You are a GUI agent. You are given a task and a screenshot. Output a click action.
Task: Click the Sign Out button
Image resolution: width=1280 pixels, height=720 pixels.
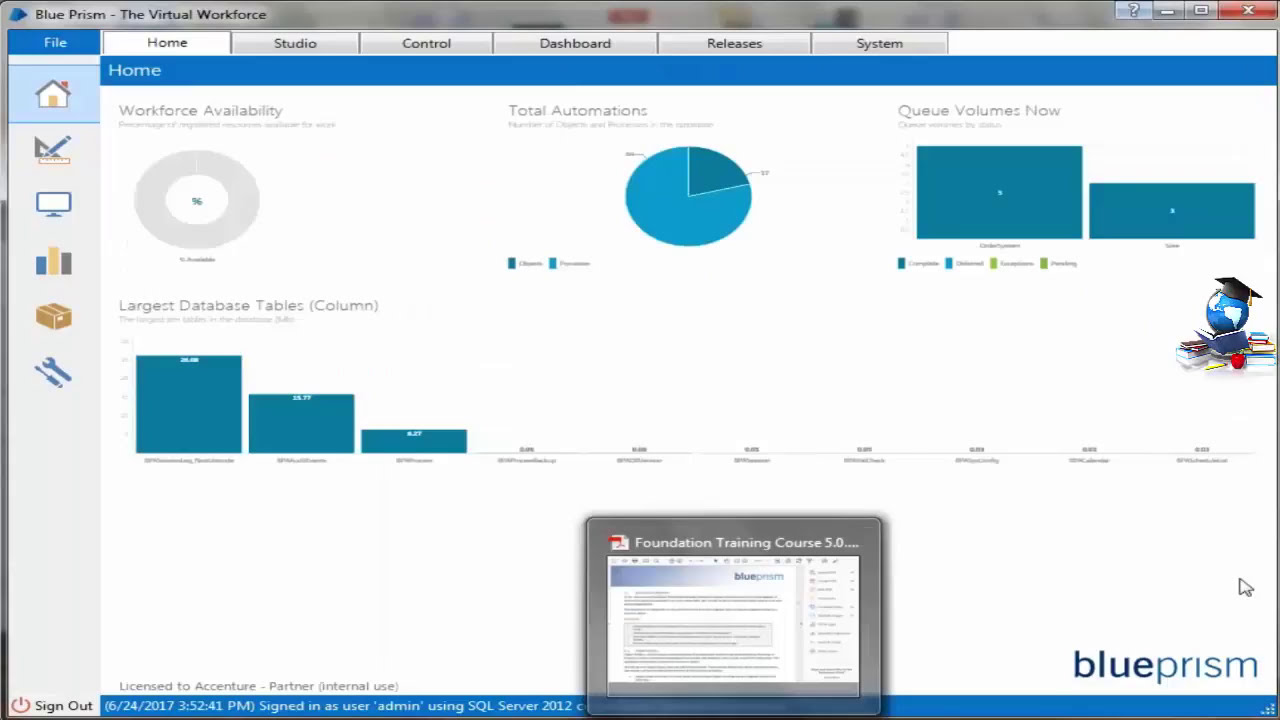coord(52,705)
